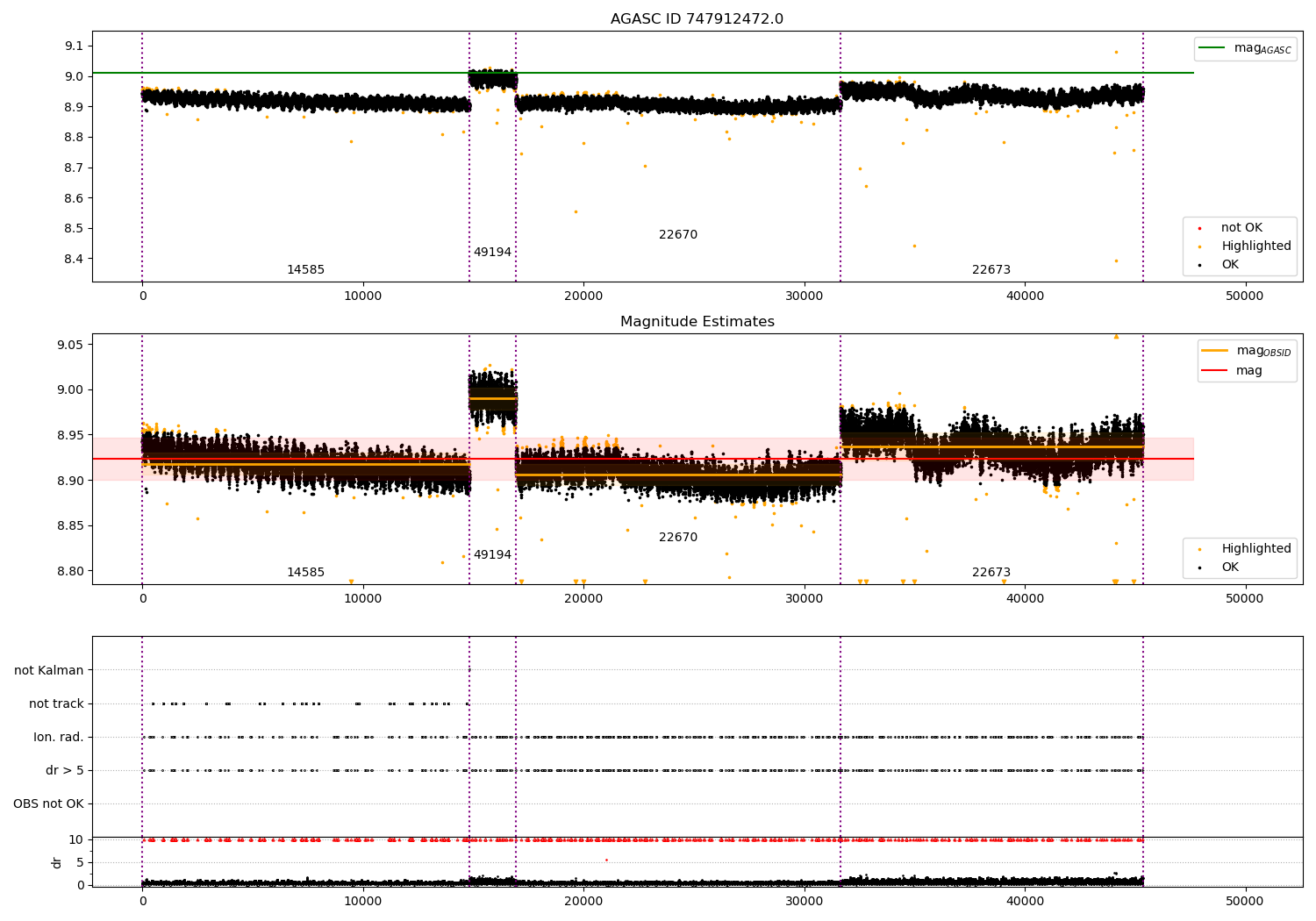Click obsid label 22673 in the AGASC plot
This screenshot has height=921, width=1316.
(991, 270)
